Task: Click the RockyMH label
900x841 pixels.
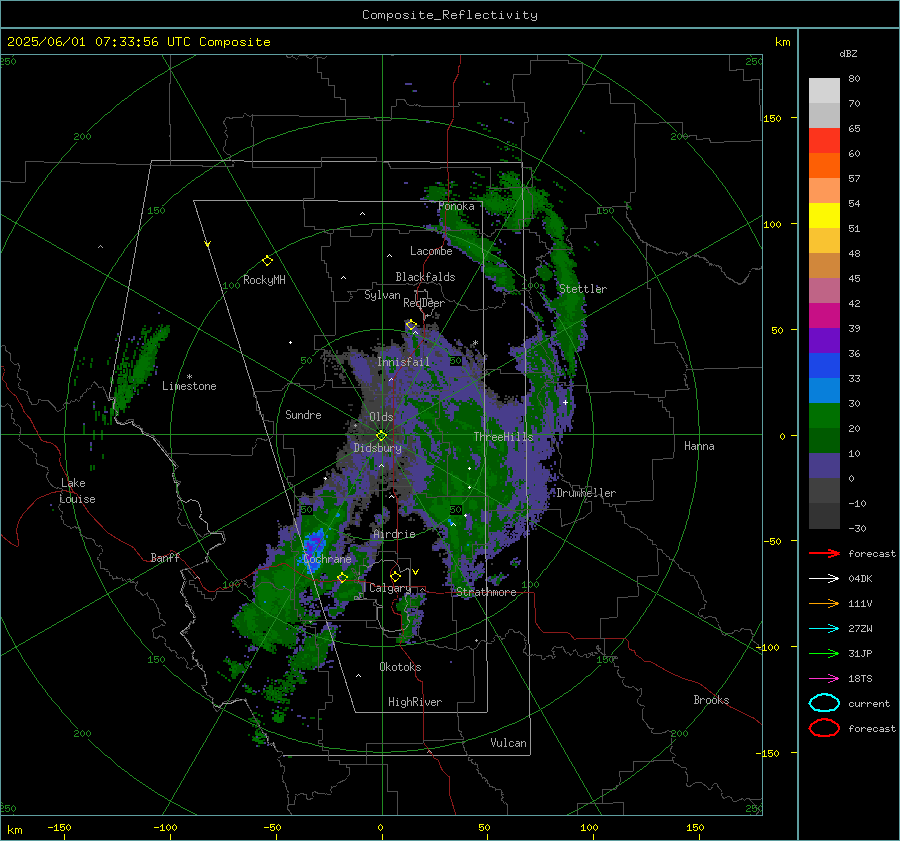Action: point(264,280)
